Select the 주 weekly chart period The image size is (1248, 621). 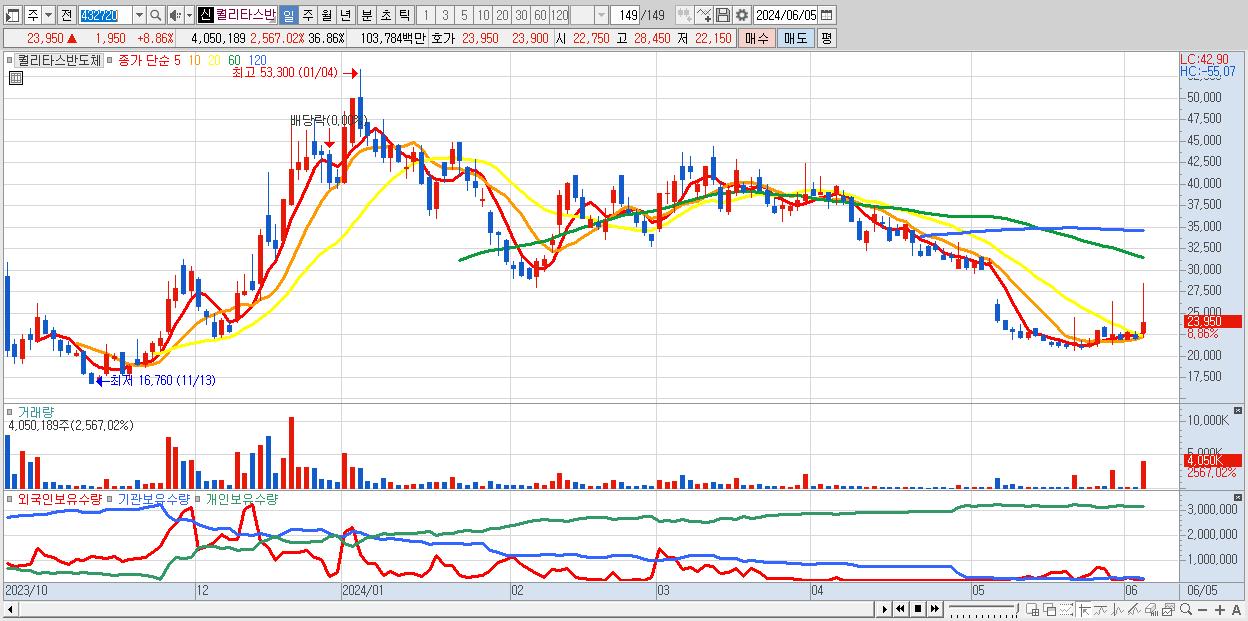click(307, 15)
